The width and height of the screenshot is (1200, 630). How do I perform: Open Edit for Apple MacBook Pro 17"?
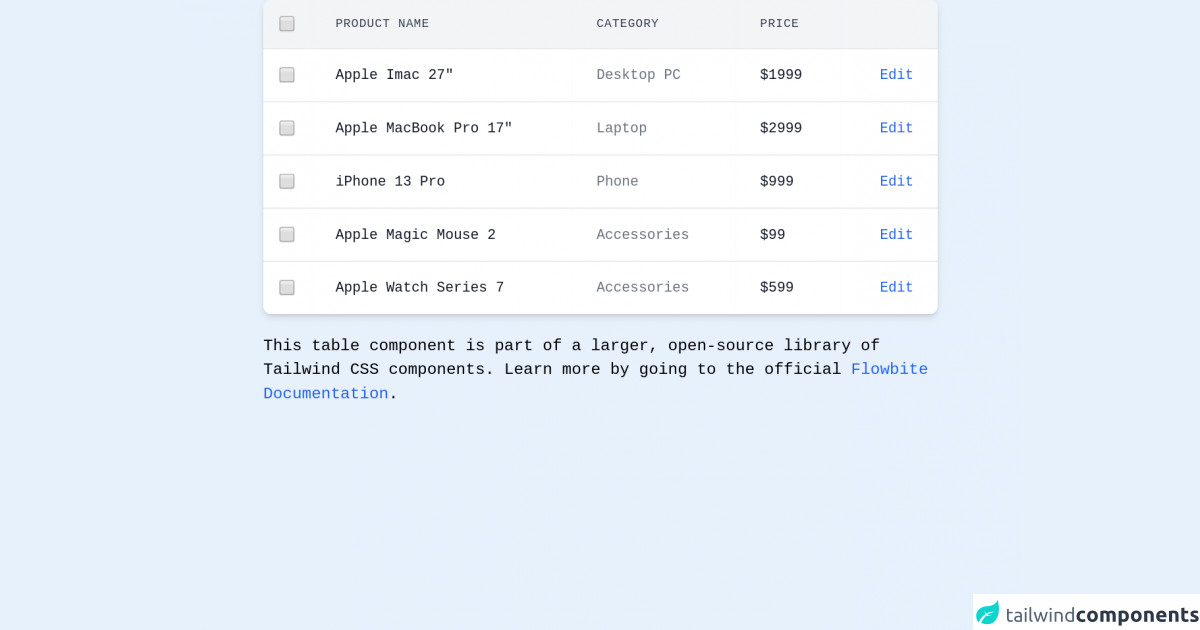click(x=896, y=128)
